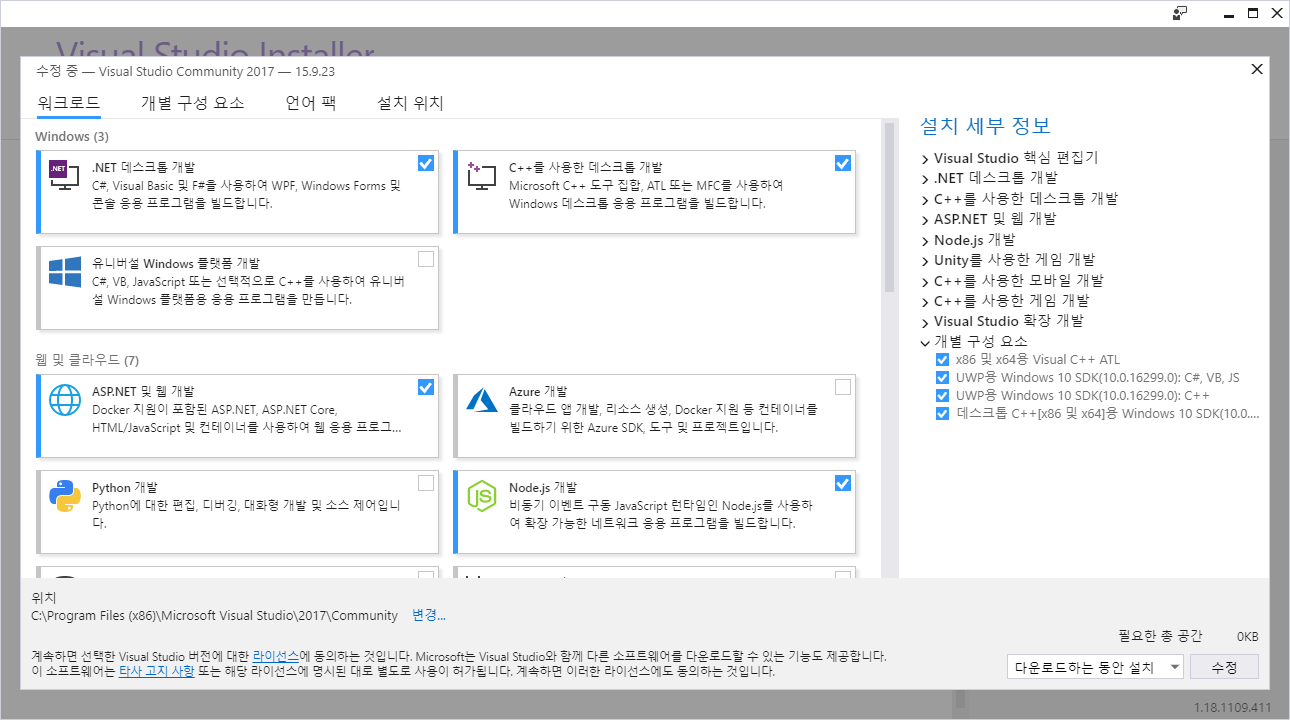Expand ASP.NET 및 웹 개발 details
The image size is (1290, 720).
point(925,219)
